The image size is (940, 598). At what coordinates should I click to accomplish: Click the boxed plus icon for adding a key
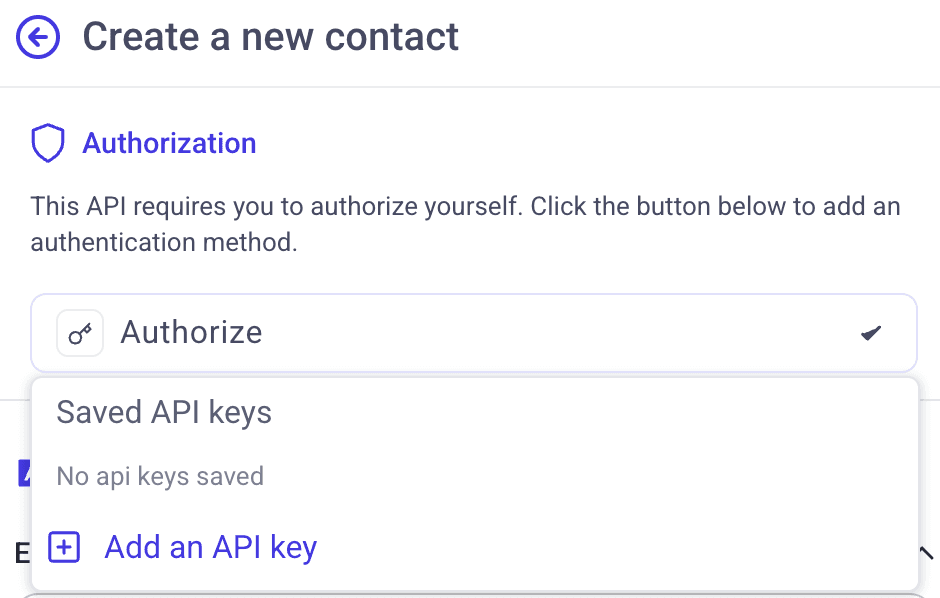point(63,547)
